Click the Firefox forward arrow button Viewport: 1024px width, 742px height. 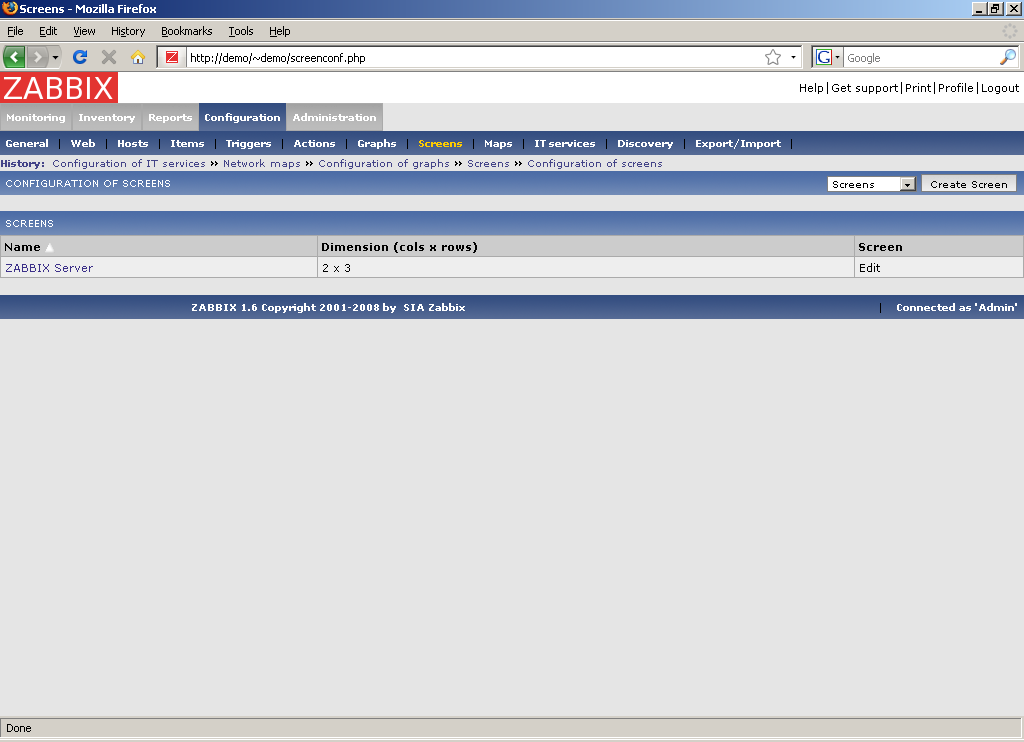pyautogui.click(x=38, y=57)
